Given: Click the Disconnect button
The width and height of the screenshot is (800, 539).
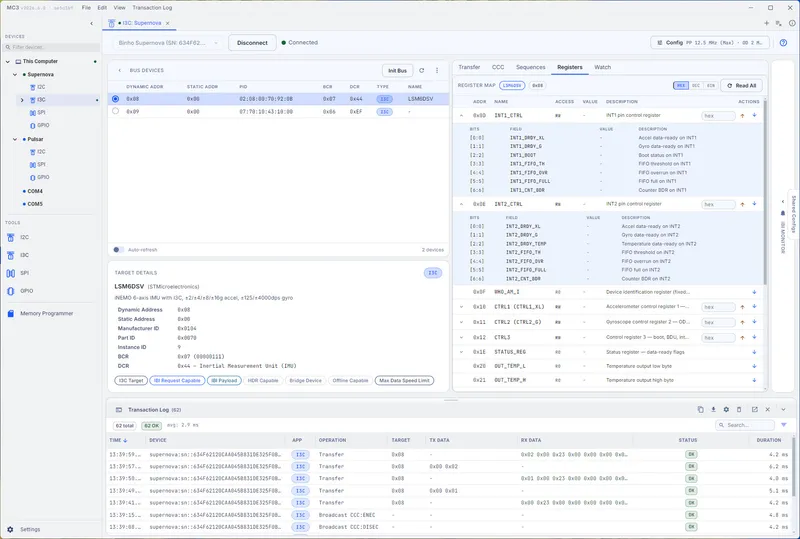Looking at the screenshot, I should point(252,43).
